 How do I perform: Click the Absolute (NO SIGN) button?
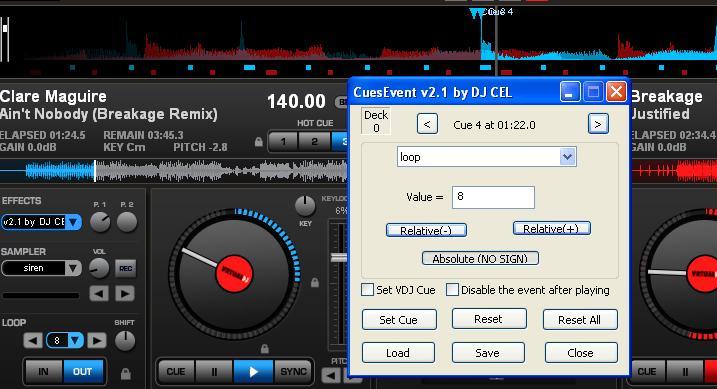(480, 259)
